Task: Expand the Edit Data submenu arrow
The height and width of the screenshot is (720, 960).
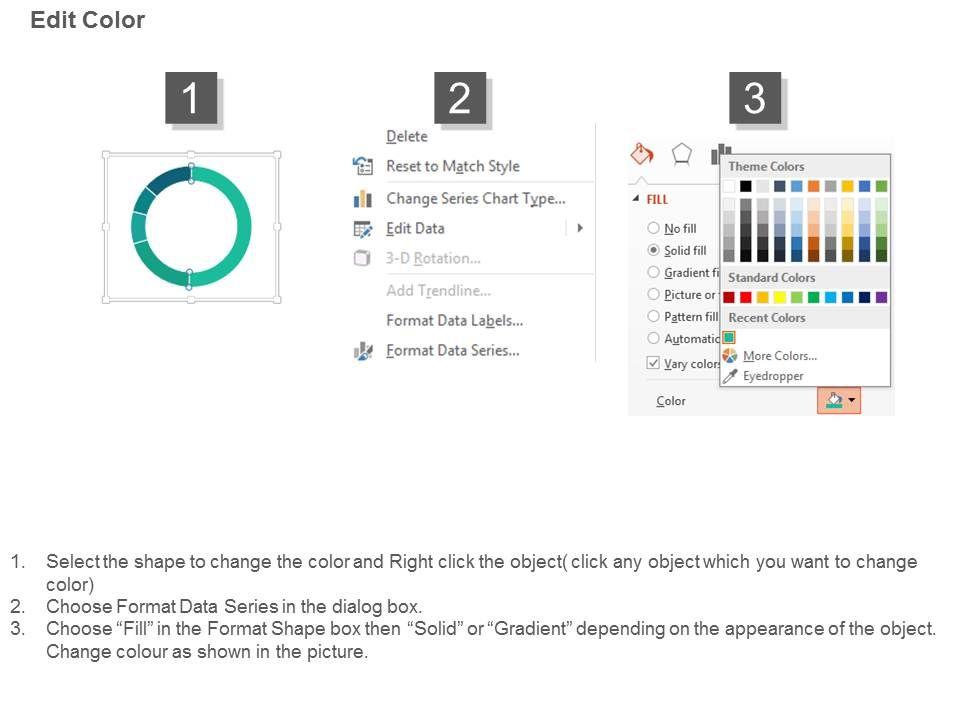Action: click(x=580, y=228)
